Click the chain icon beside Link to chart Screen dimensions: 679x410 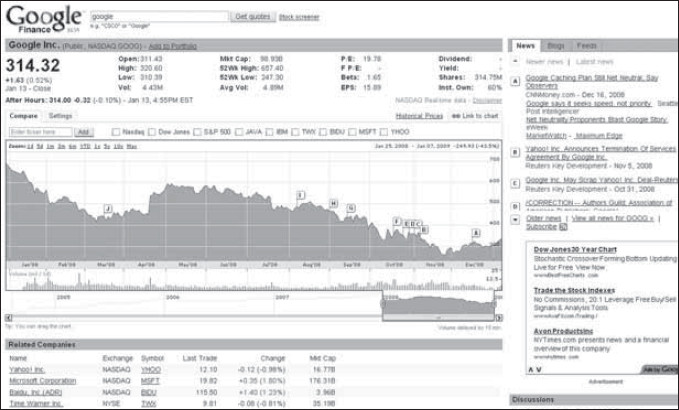(x=456, y=116)
